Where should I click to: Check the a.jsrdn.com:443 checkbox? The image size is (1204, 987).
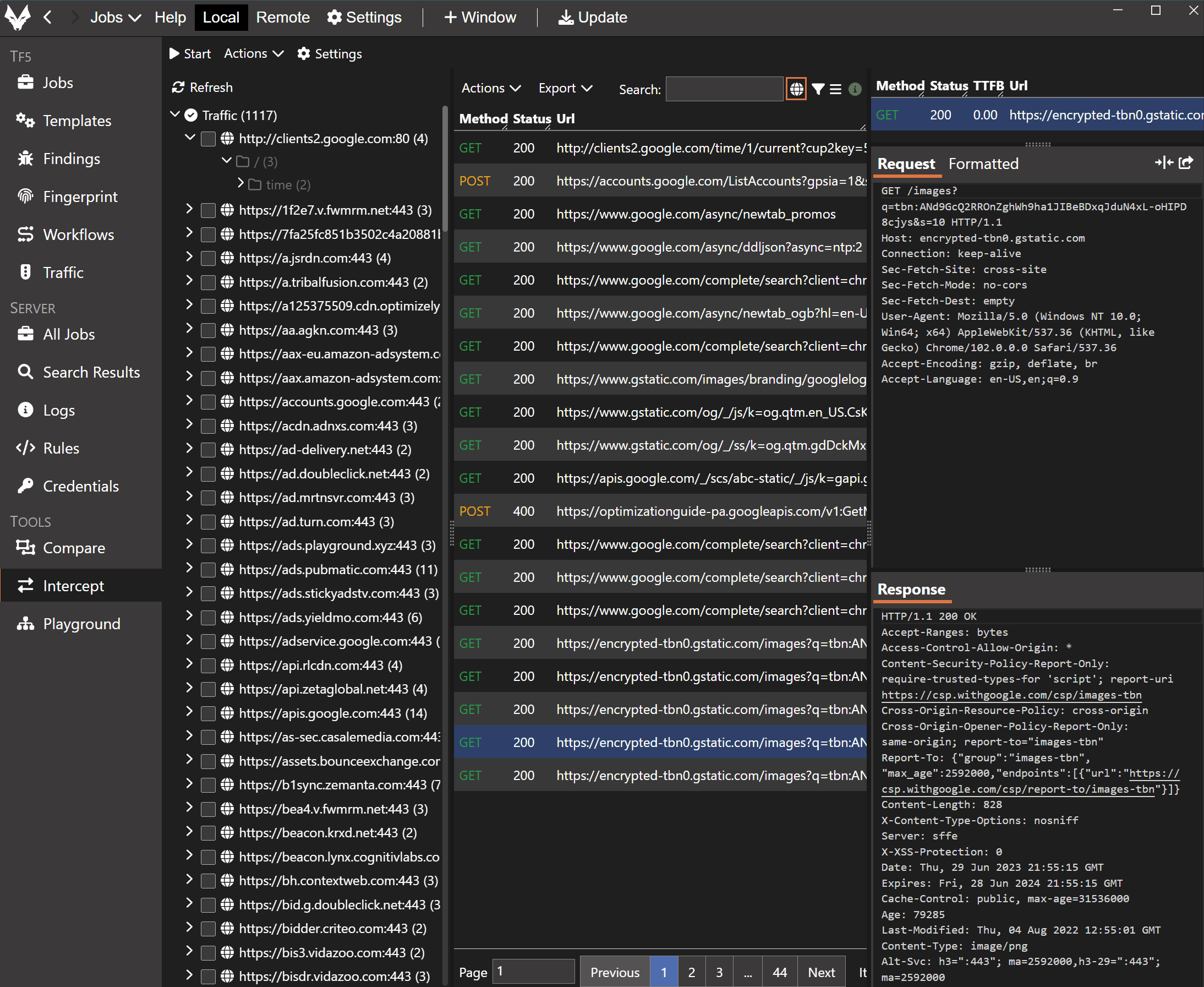[x=209, y=258]
